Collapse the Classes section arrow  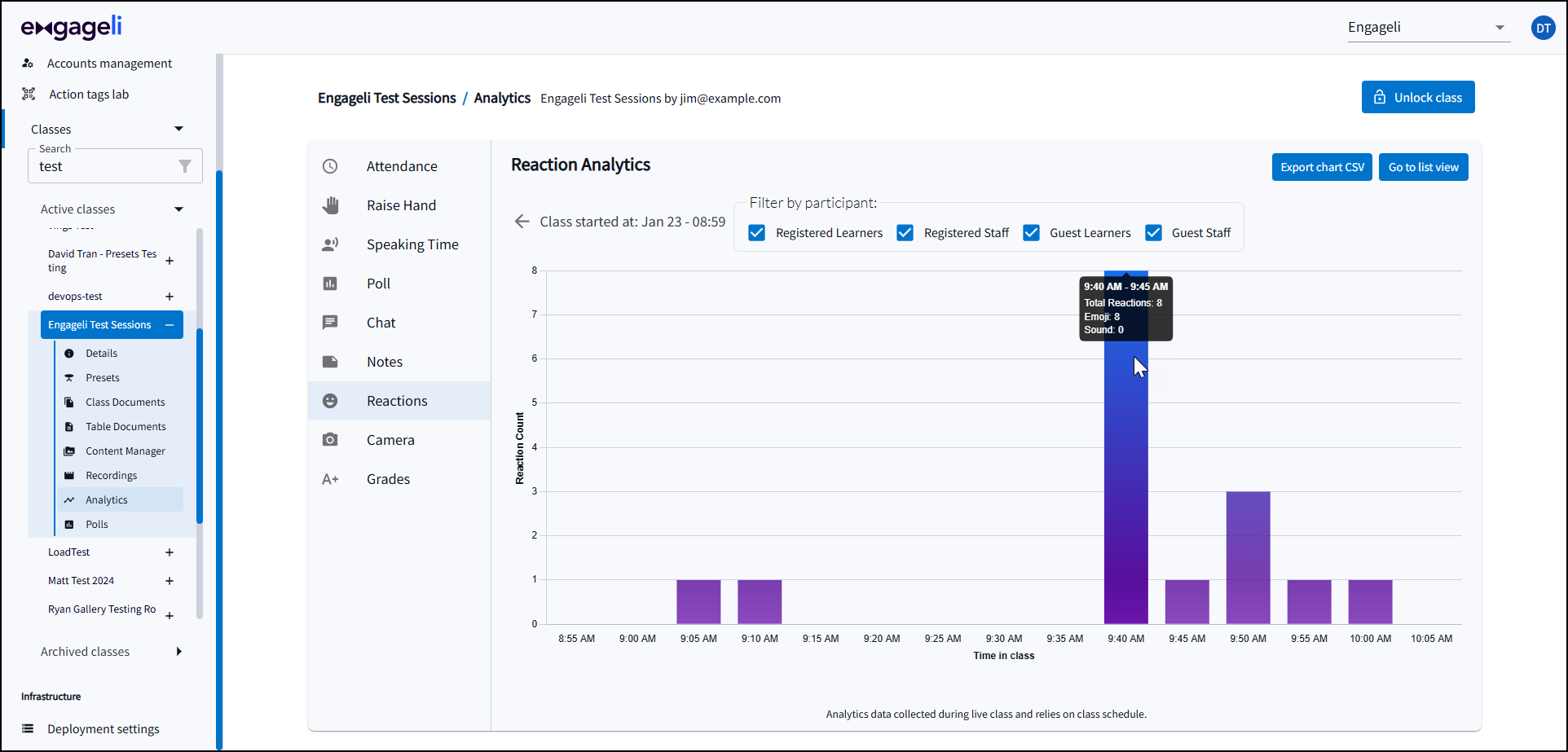(178, 129)
